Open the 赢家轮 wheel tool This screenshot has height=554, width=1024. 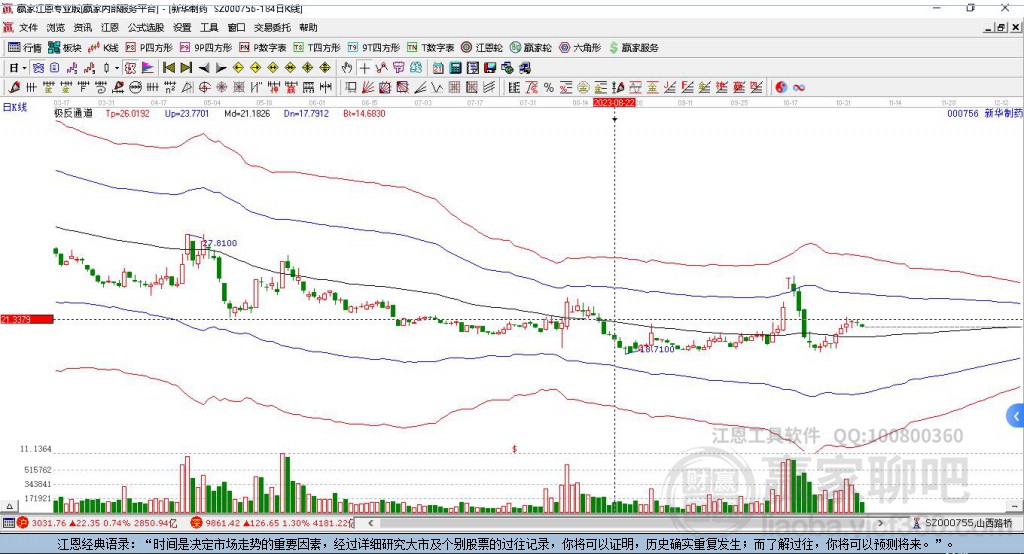530,48
